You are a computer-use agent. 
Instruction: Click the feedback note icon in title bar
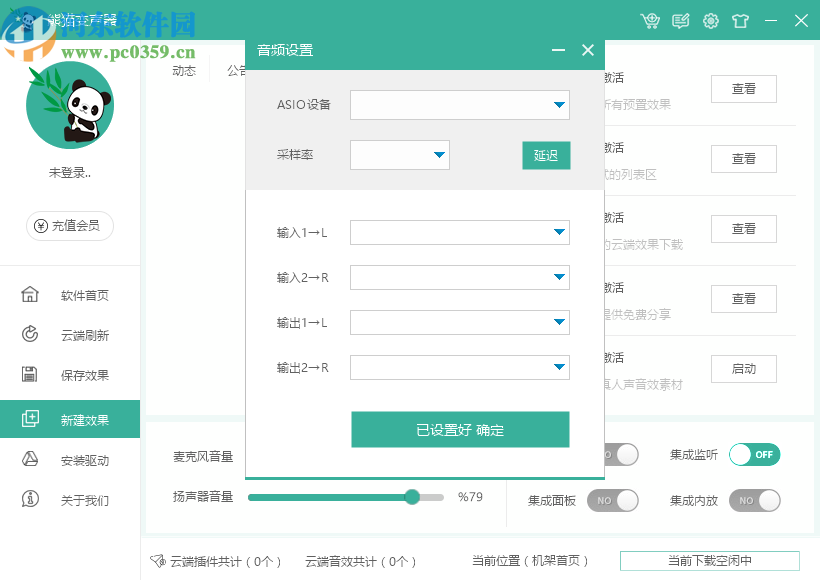681,21
